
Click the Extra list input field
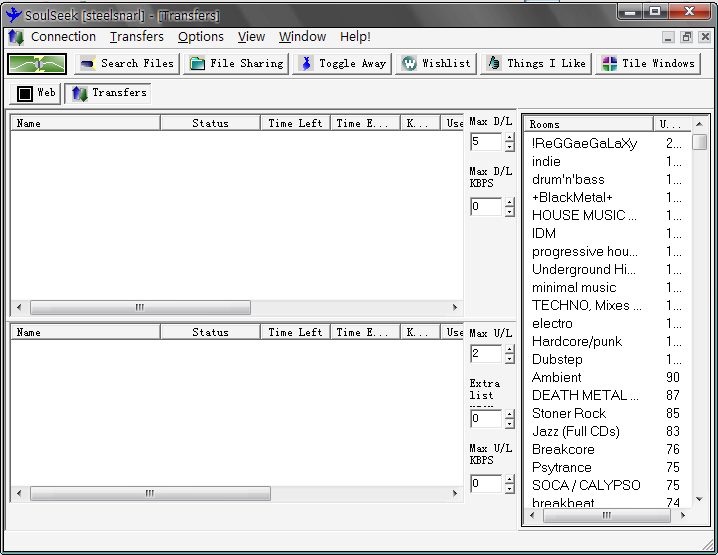[486, 419]
